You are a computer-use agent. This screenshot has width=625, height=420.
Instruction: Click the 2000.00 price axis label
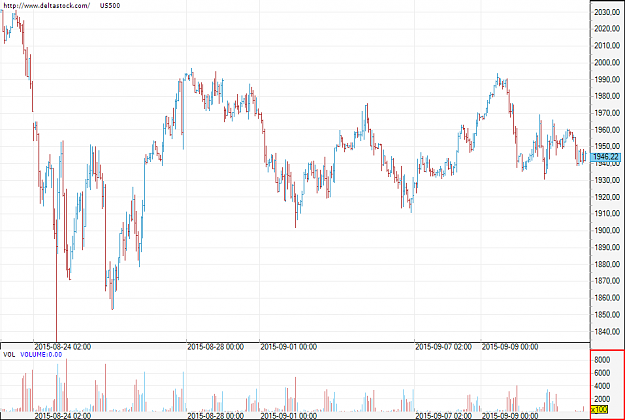point(607,63)
